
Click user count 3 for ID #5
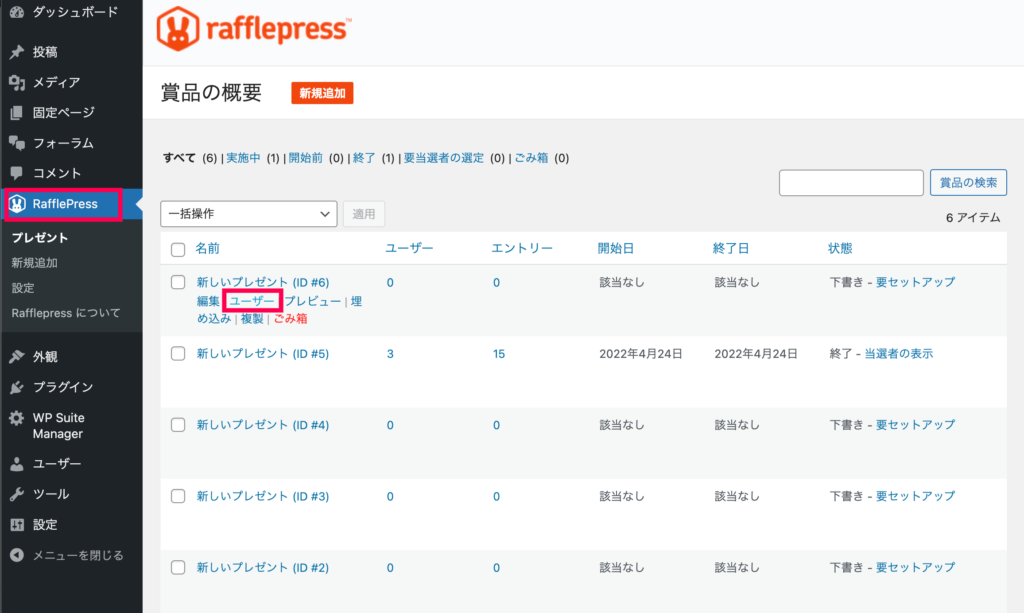click(390, 354)
